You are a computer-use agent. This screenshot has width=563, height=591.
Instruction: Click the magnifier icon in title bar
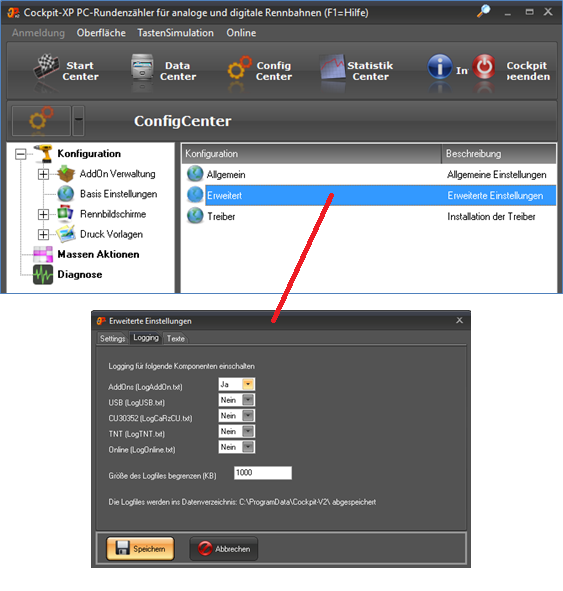point(483,11)
